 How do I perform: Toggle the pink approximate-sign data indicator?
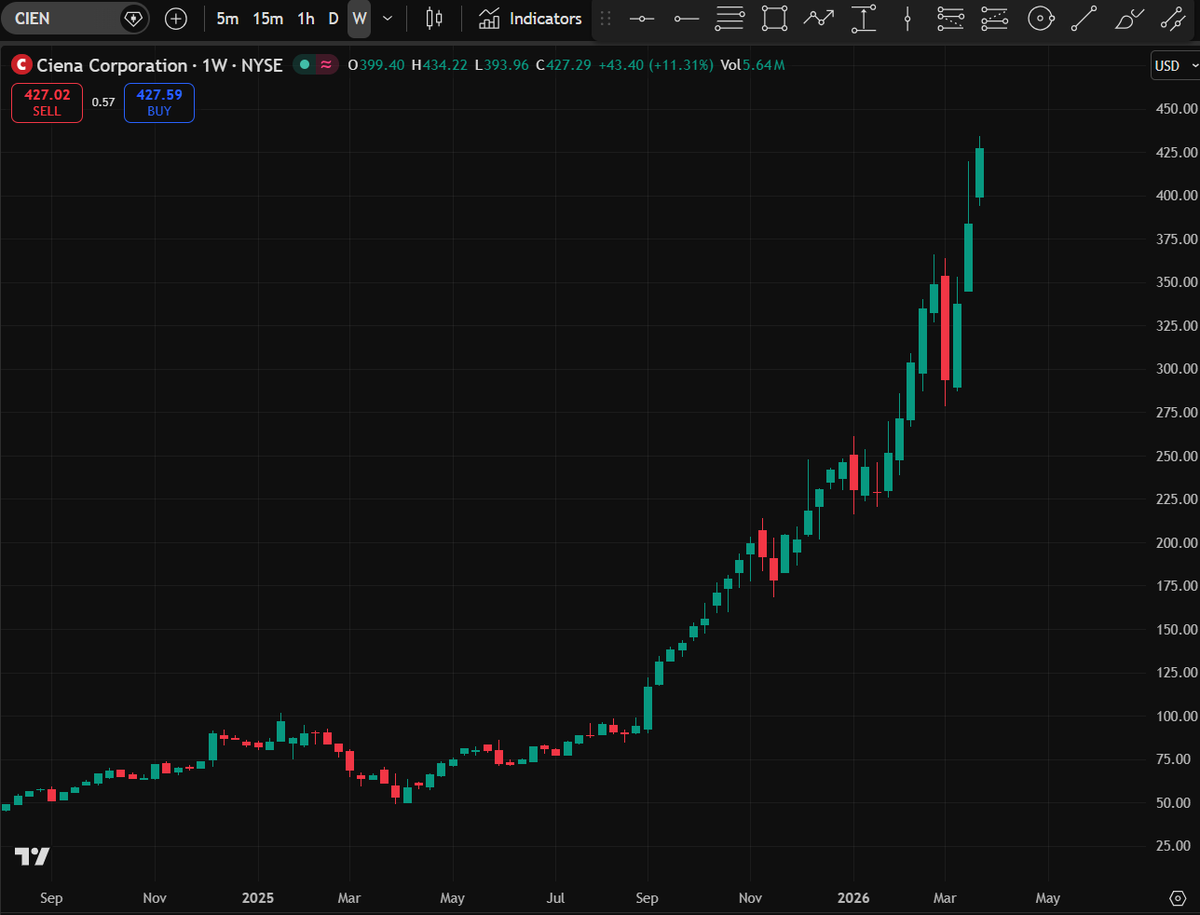coord(326,65)
